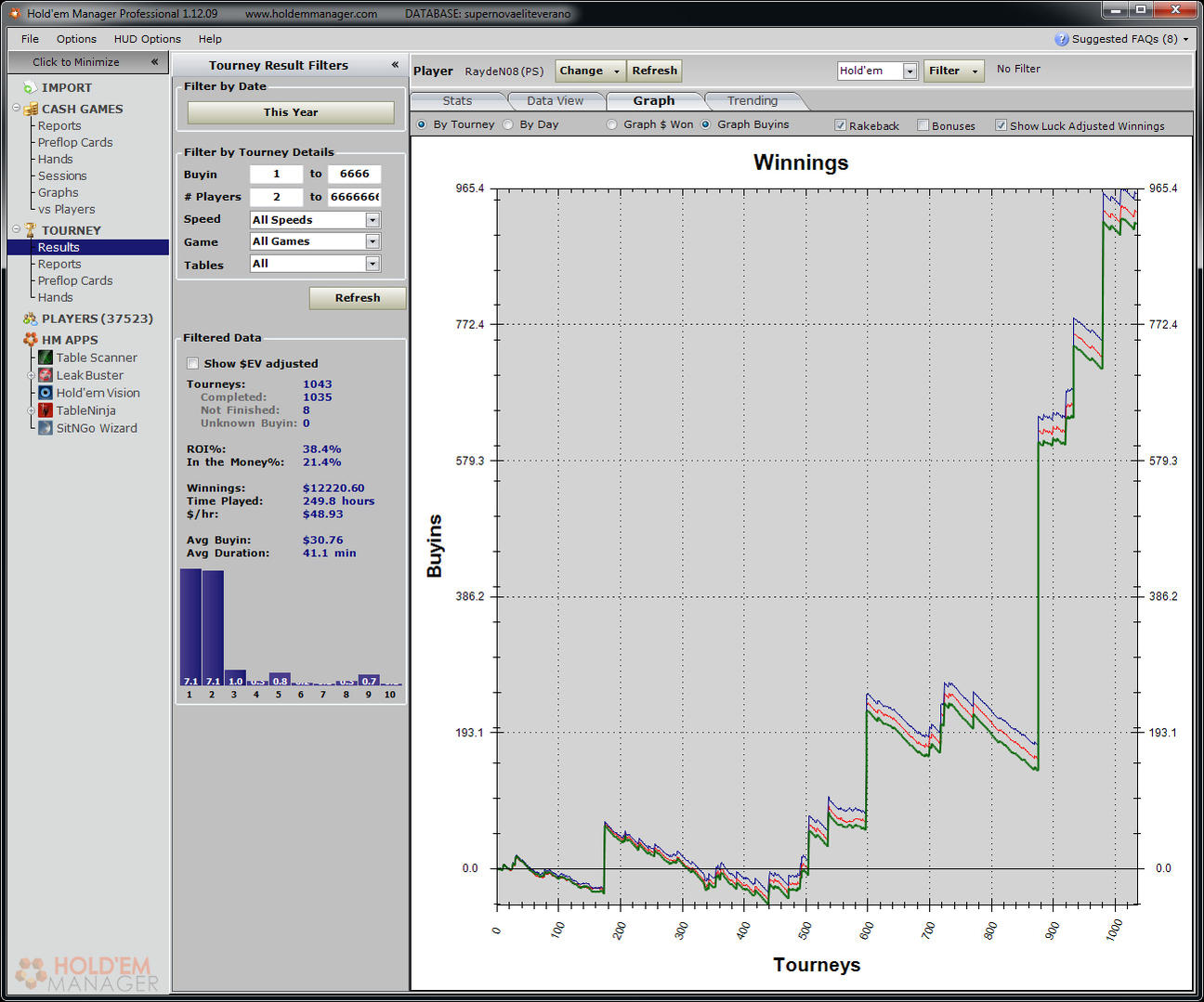Open the Hold'em game type dropdown
The image size is (1204, 1002).
910,72
